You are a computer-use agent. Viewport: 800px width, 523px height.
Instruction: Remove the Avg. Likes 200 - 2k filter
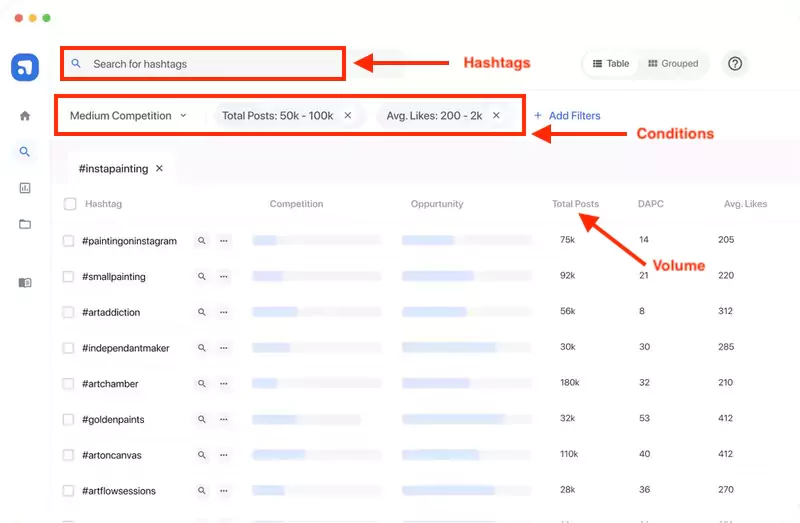tap(496, 115)
